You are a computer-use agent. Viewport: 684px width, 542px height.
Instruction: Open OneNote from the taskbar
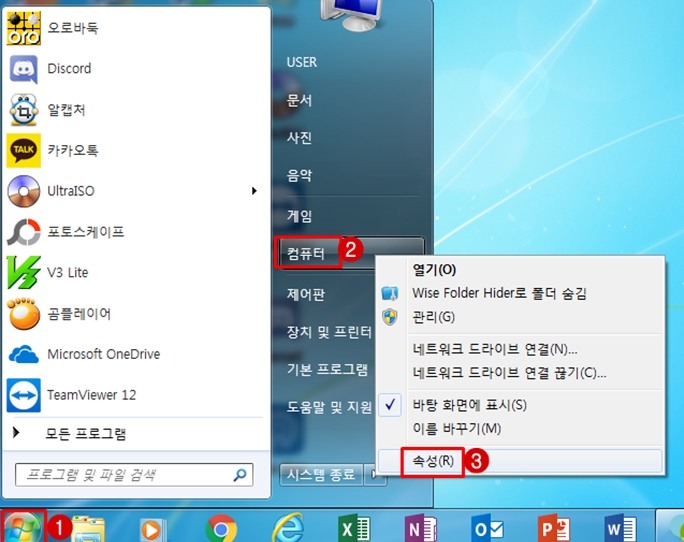tap(421, 528)
